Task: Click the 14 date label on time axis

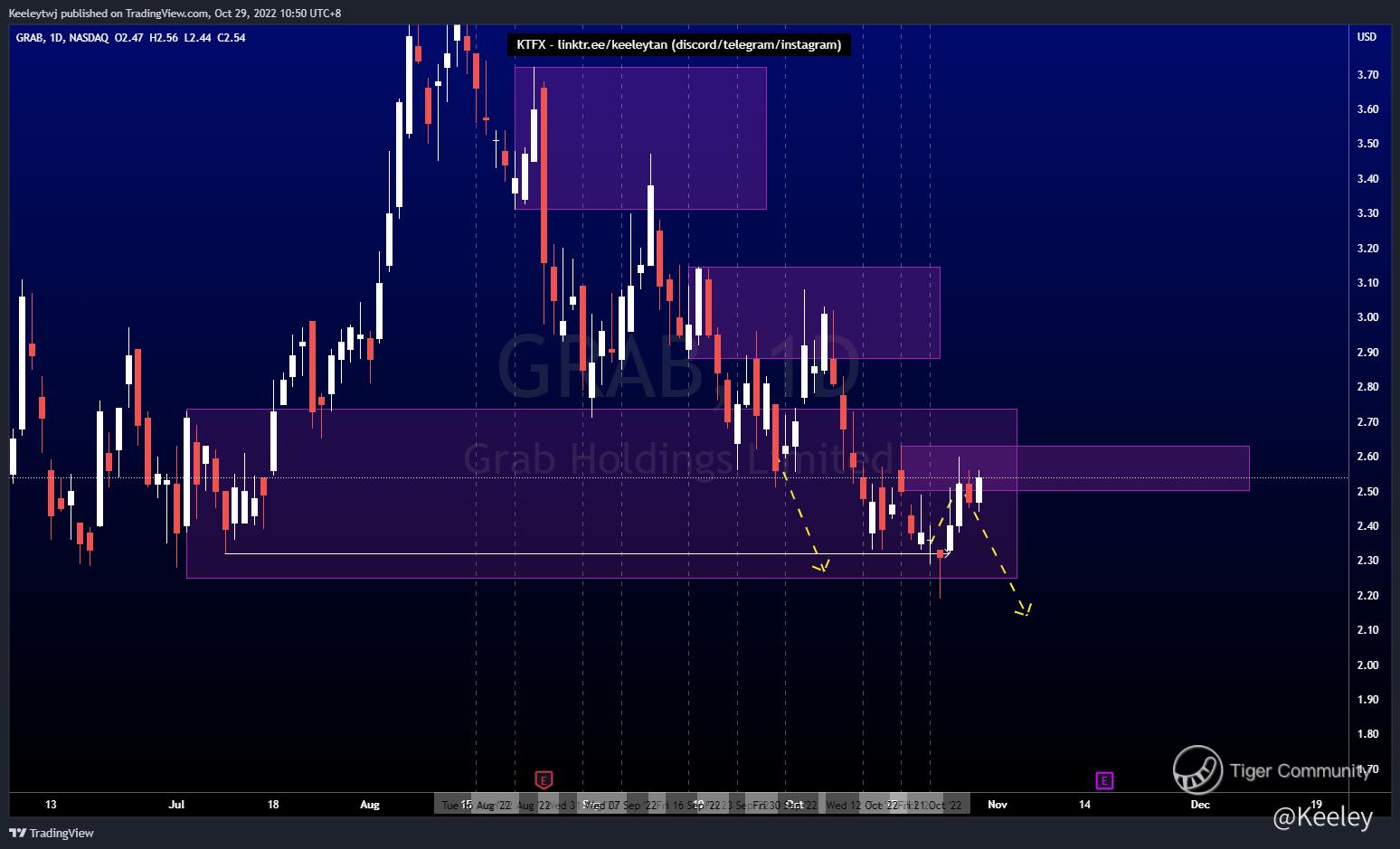Action: 1084,804
